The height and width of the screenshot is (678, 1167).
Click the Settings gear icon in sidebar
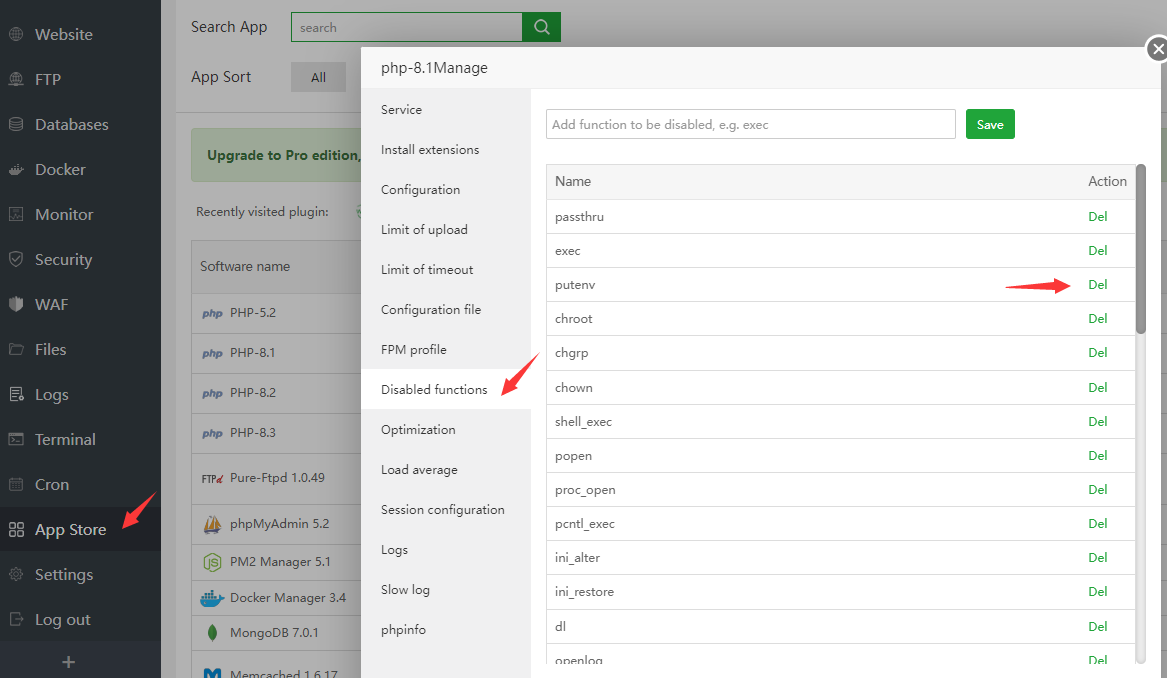[16, 575]
